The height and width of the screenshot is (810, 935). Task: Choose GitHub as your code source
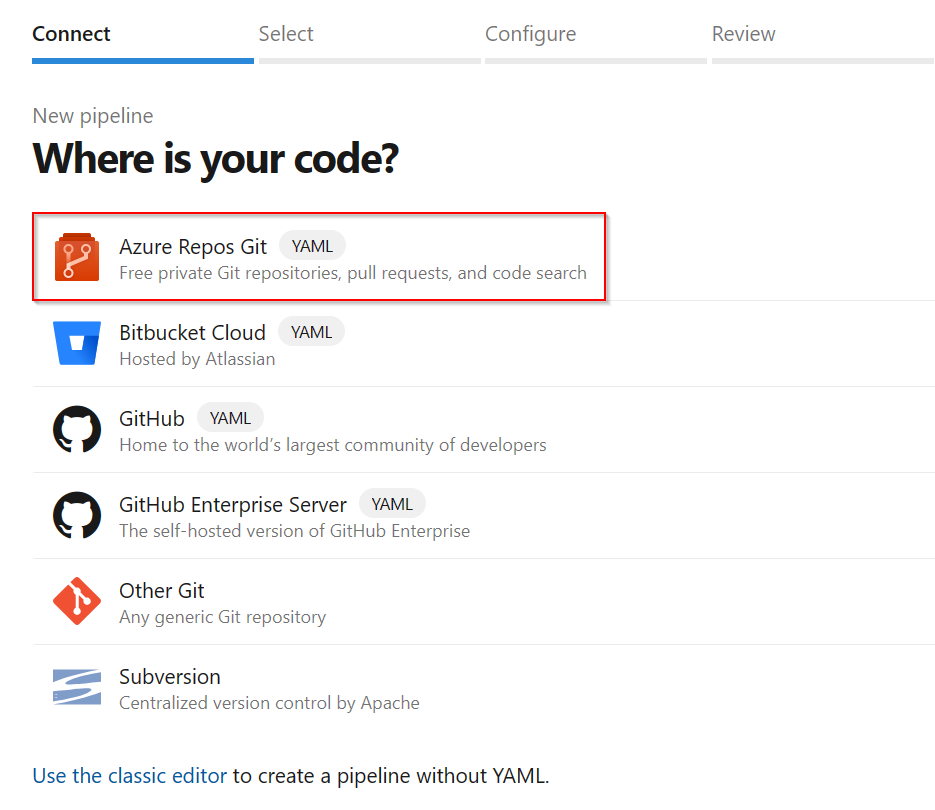300,429
